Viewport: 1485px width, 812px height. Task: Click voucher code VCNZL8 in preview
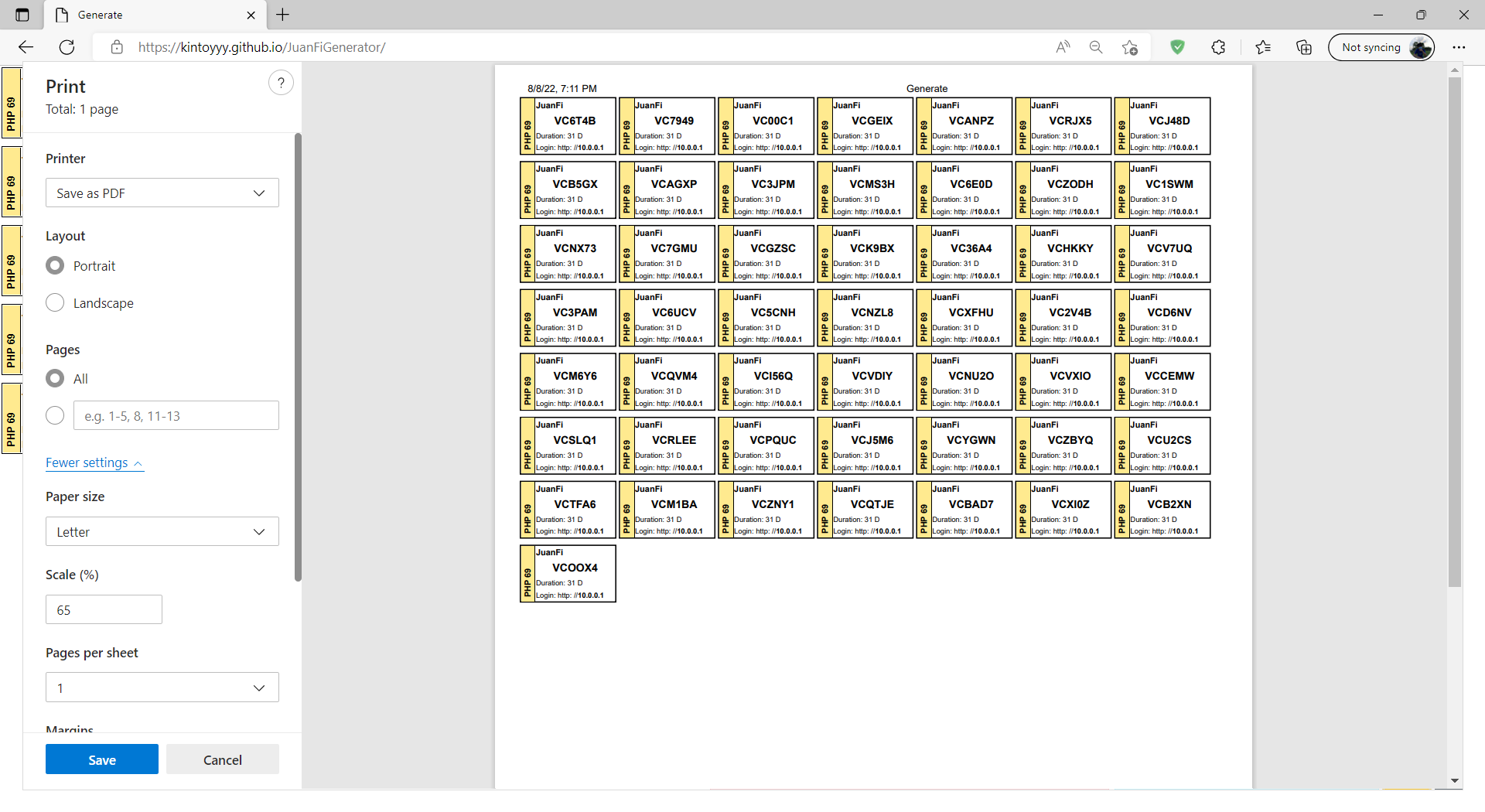coord(872,312)
